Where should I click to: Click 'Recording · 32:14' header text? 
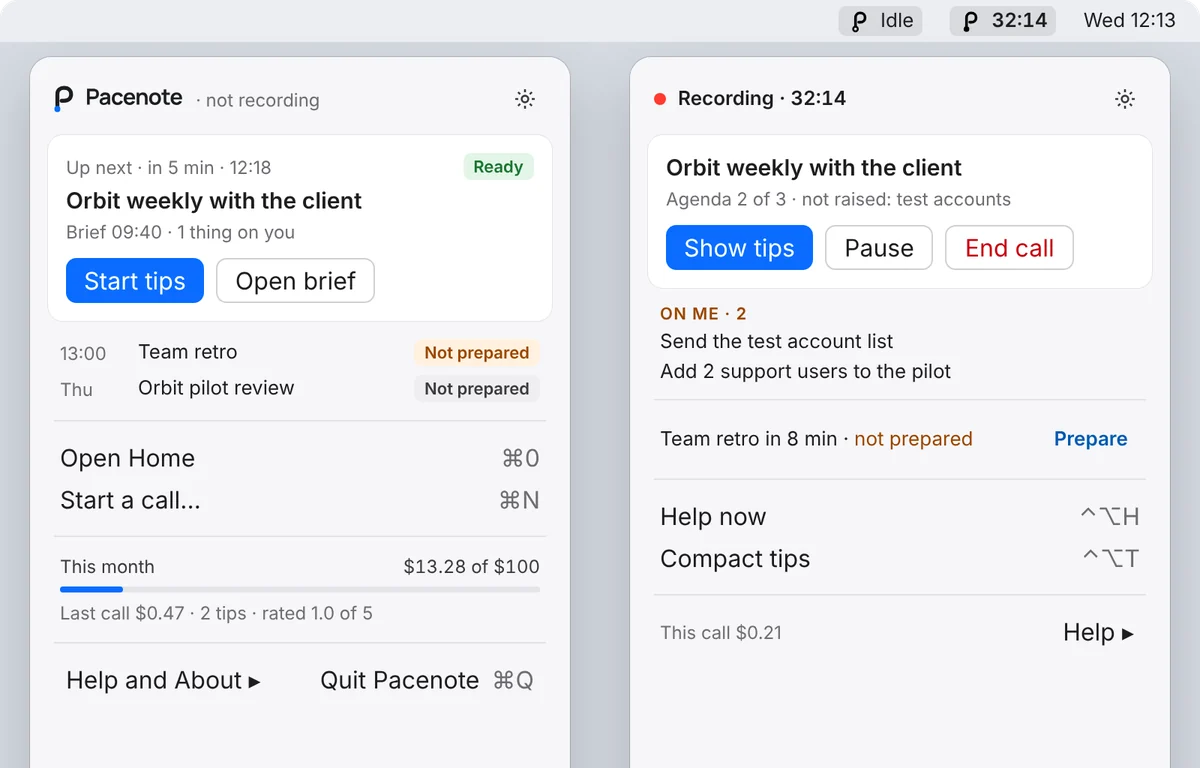[762, 99]
